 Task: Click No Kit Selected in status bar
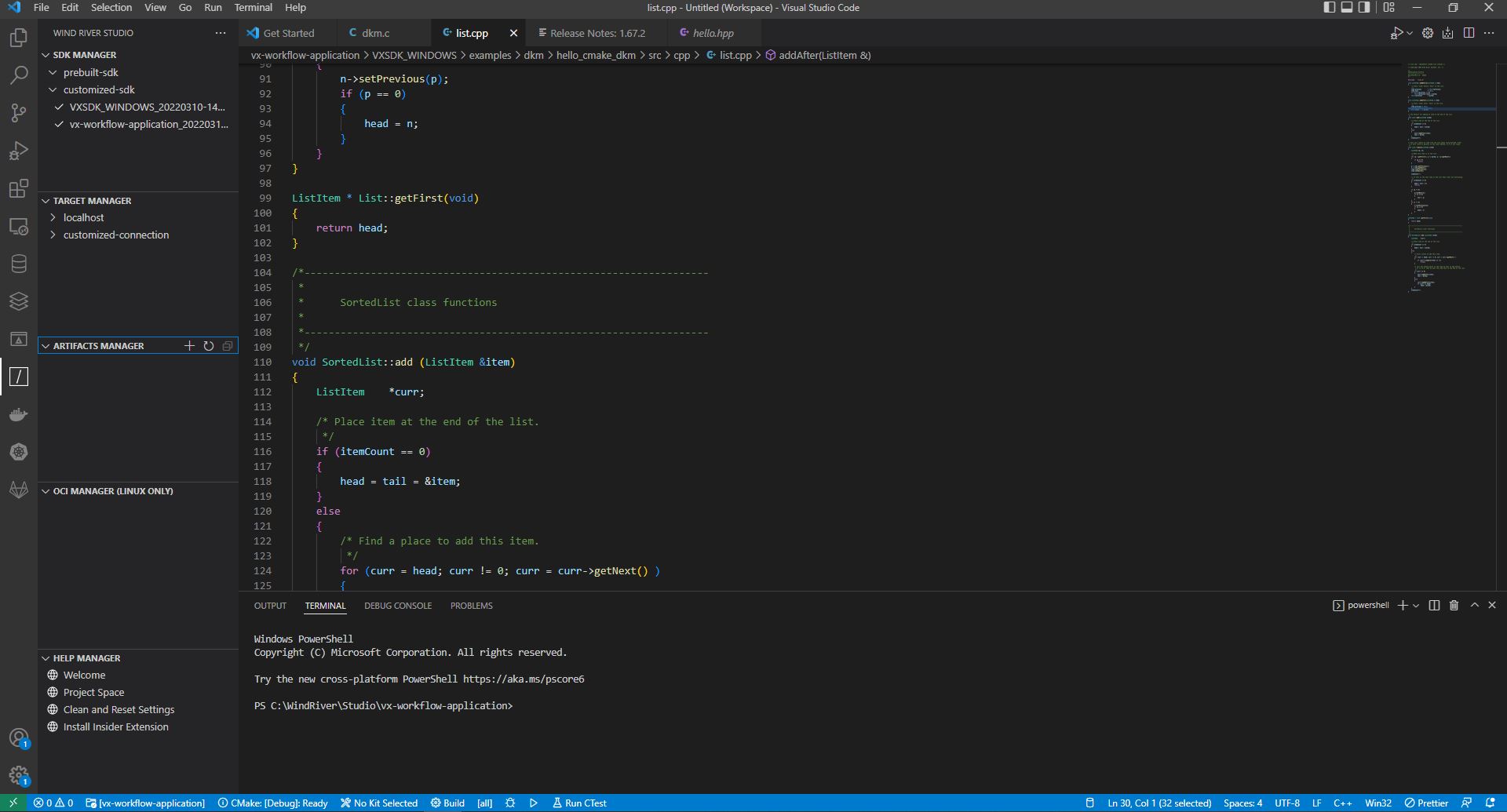point(379,803)
